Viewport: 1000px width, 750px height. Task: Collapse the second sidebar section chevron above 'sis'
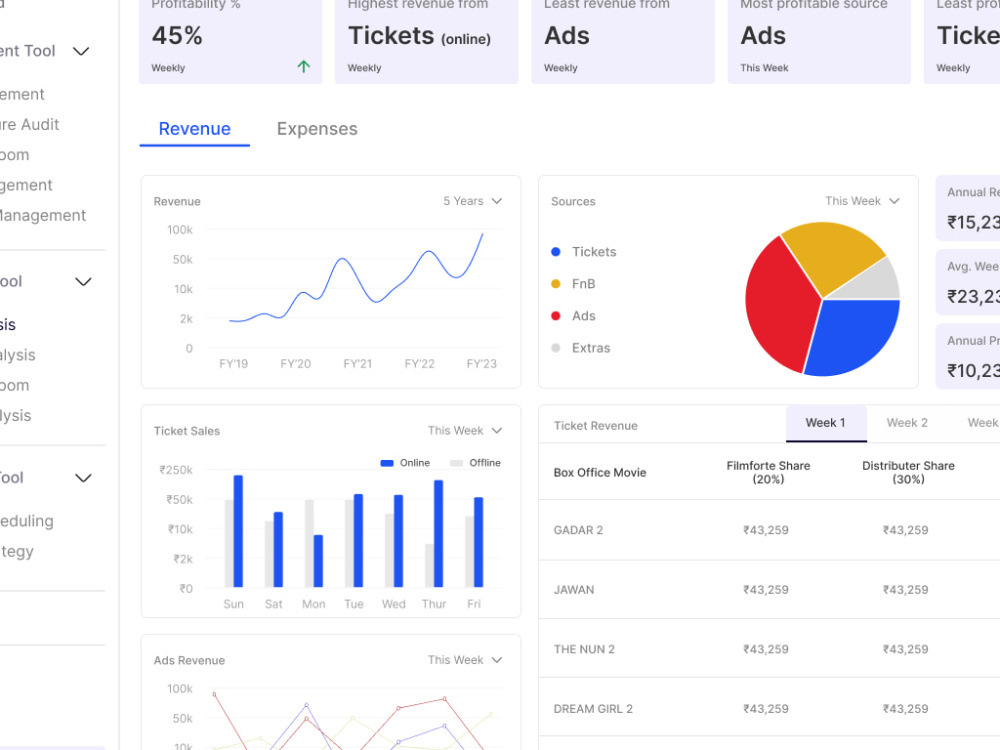coord(83,281)
